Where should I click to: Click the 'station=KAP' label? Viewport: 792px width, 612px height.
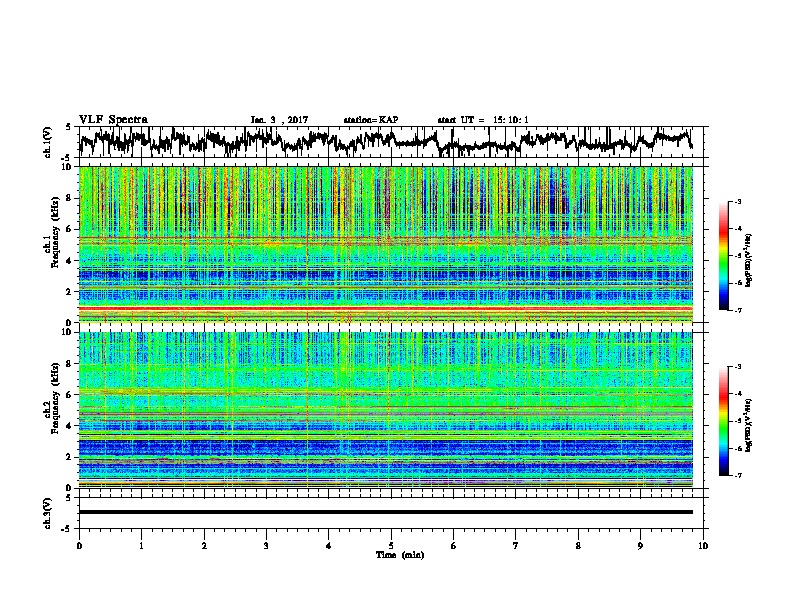tap(371, 120)
